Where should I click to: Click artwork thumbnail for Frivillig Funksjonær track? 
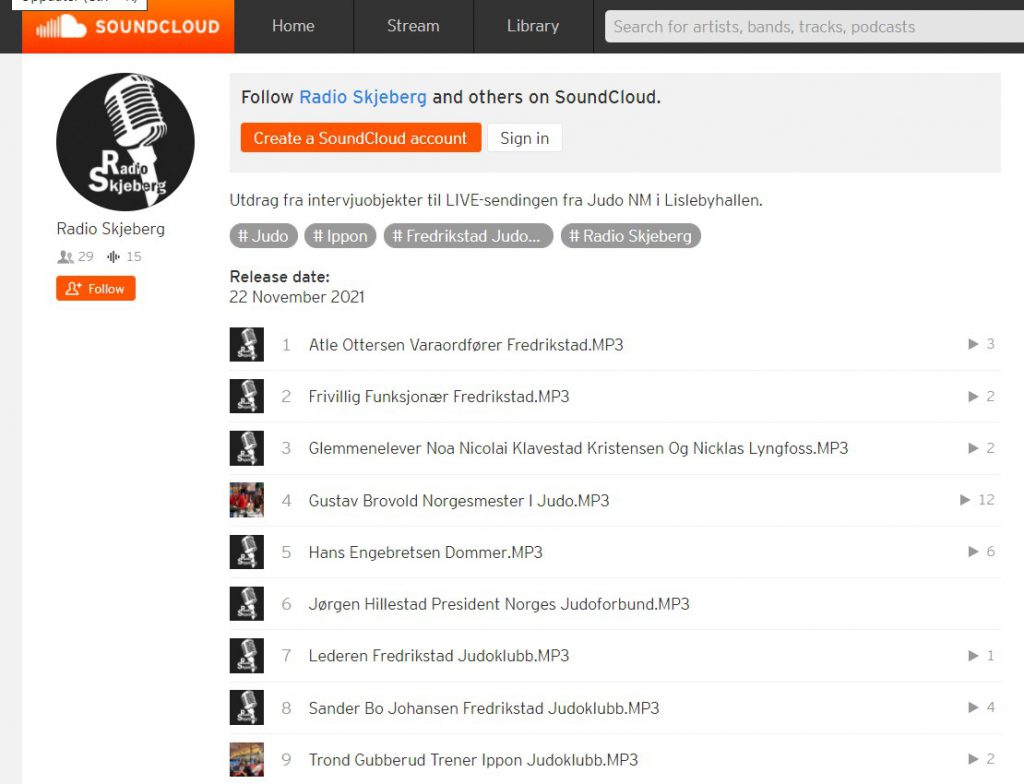[247, 396]
